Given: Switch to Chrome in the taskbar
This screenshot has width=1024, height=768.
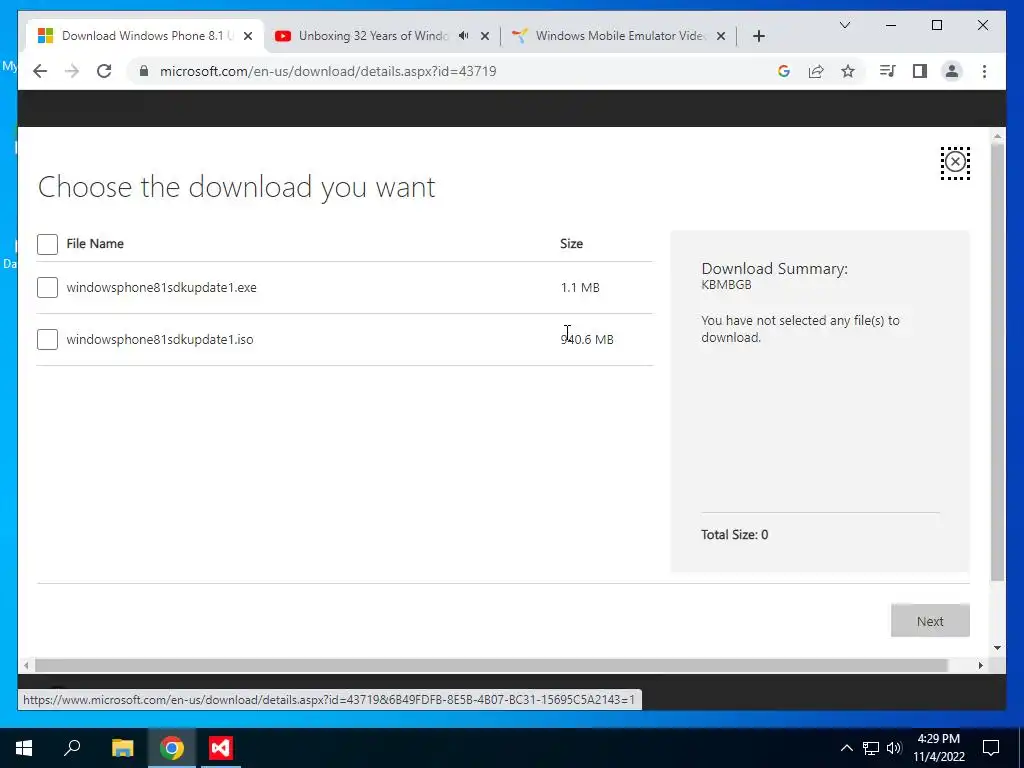Looking at the screenshot, I should click(x=172, y=748).
